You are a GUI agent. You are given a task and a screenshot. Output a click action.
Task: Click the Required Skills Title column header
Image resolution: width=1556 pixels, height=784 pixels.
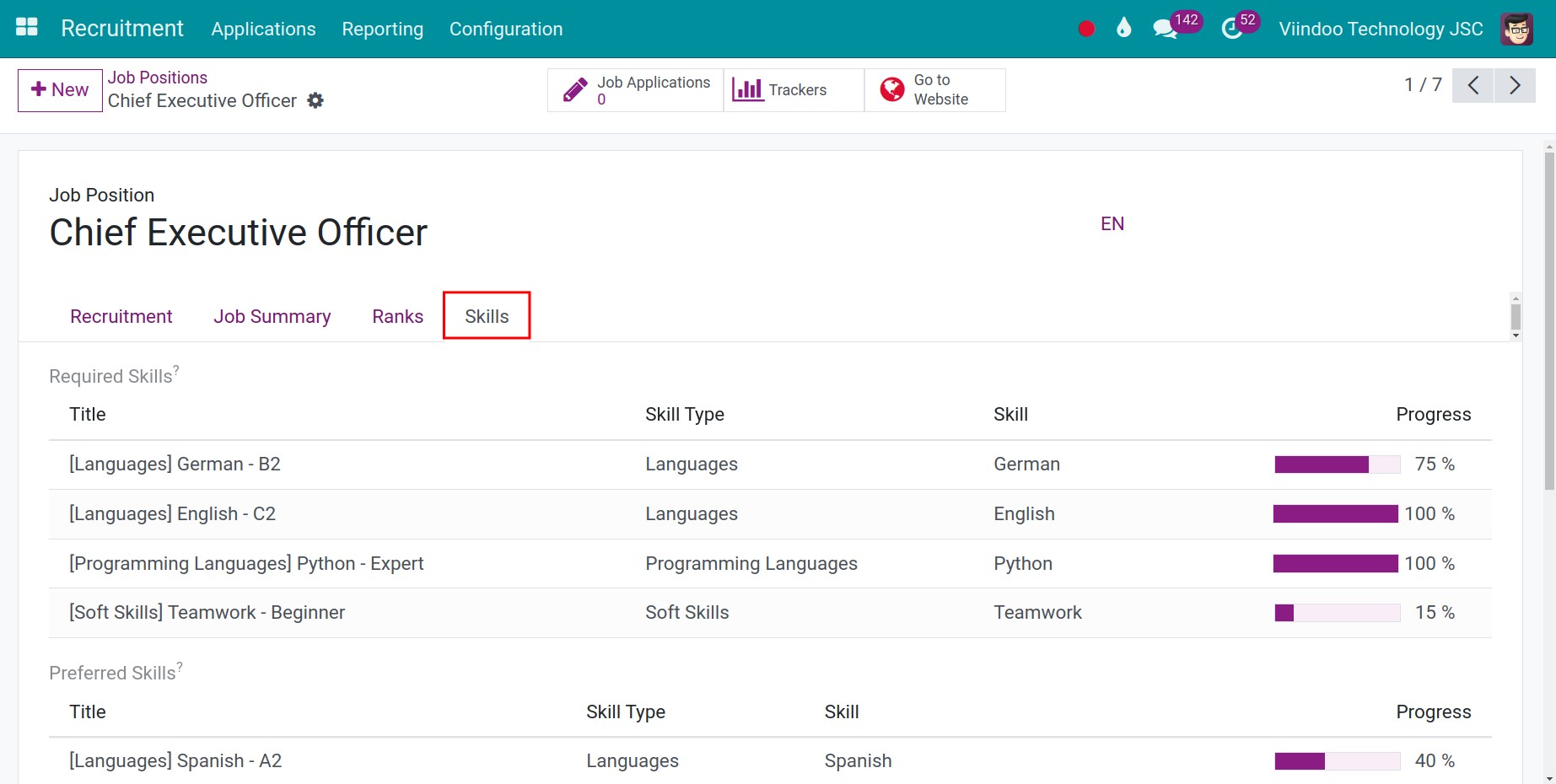click(88, 414)
